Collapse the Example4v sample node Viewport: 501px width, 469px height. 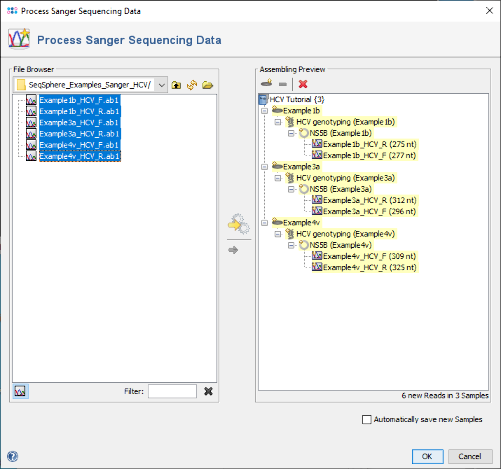264,223
